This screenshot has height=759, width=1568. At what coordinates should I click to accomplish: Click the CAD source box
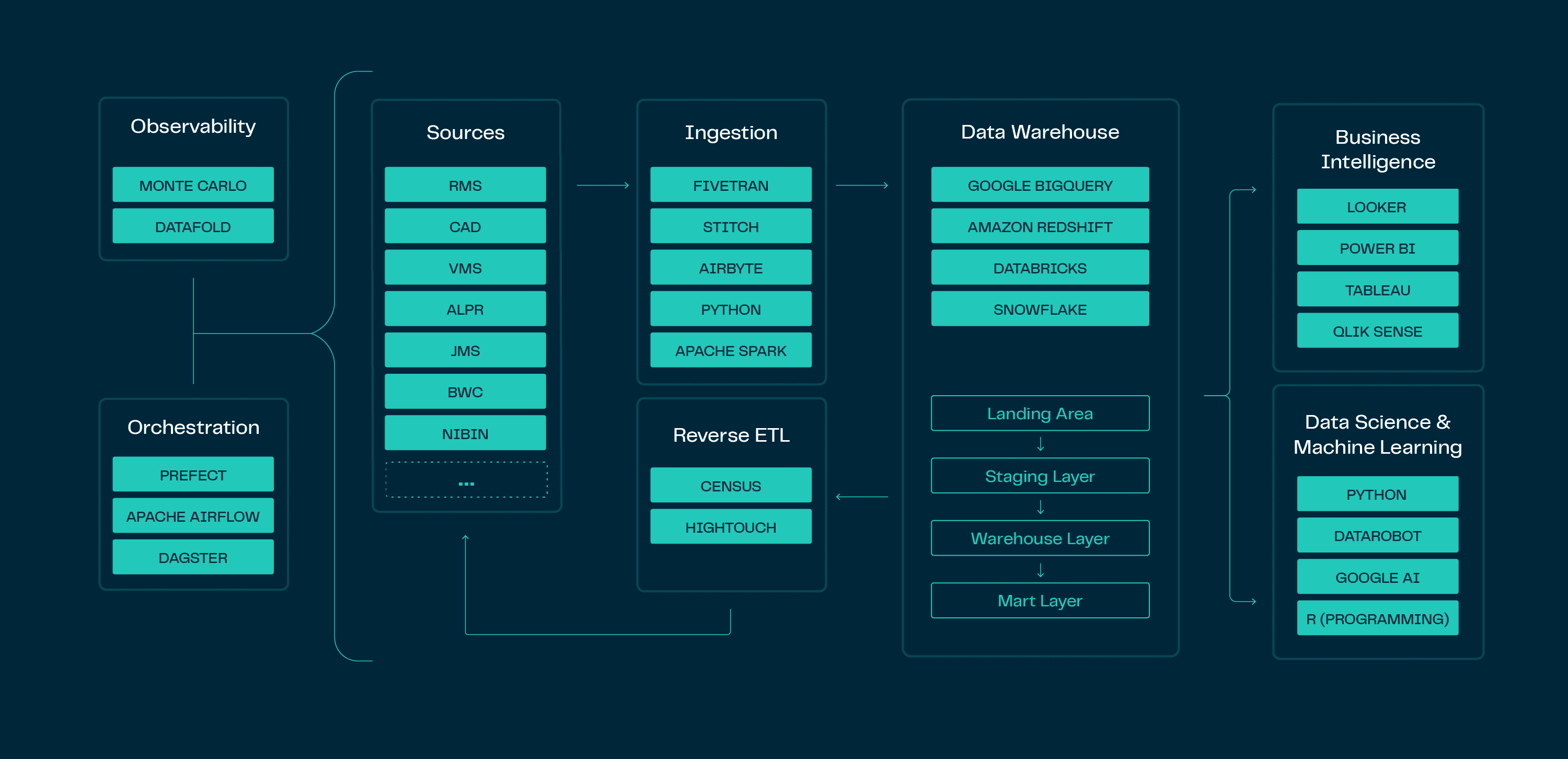[465, 226]
